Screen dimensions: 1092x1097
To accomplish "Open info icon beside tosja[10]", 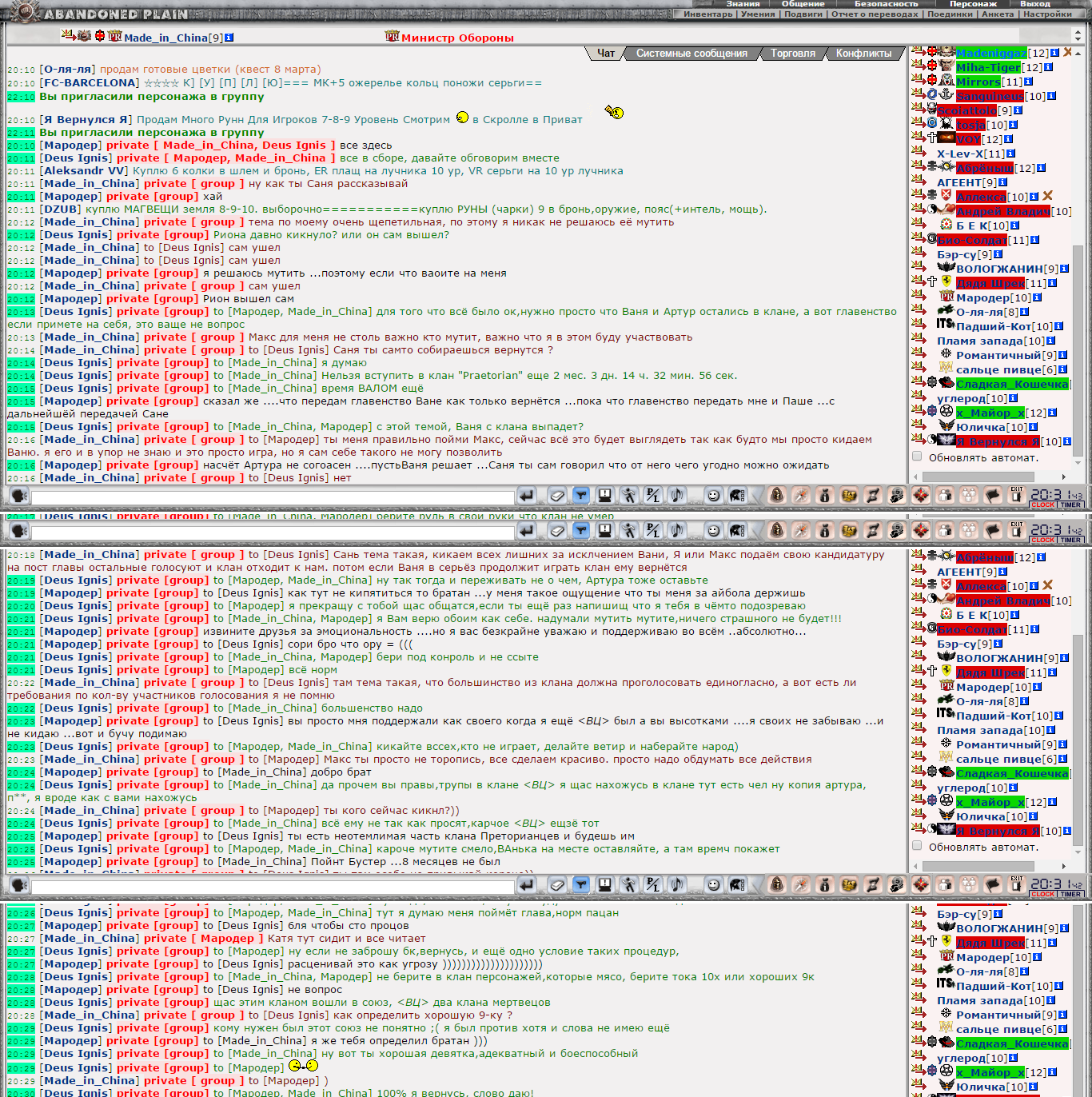I will click(1013, 125).
